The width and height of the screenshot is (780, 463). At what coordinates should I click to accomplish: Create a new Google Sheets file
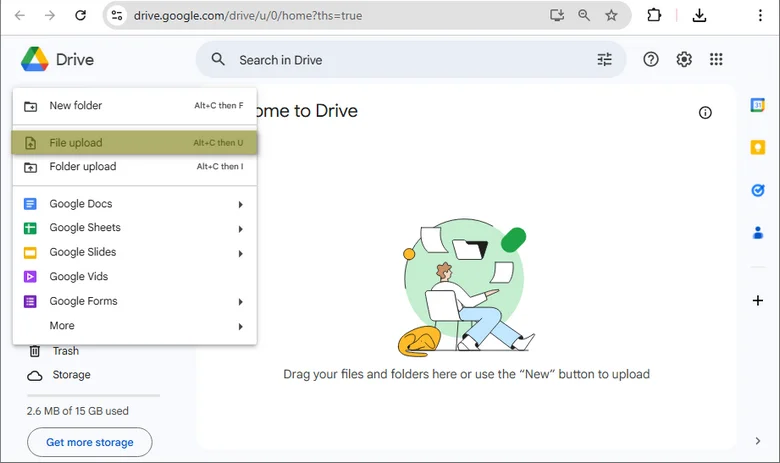click(x=134, y=228)
